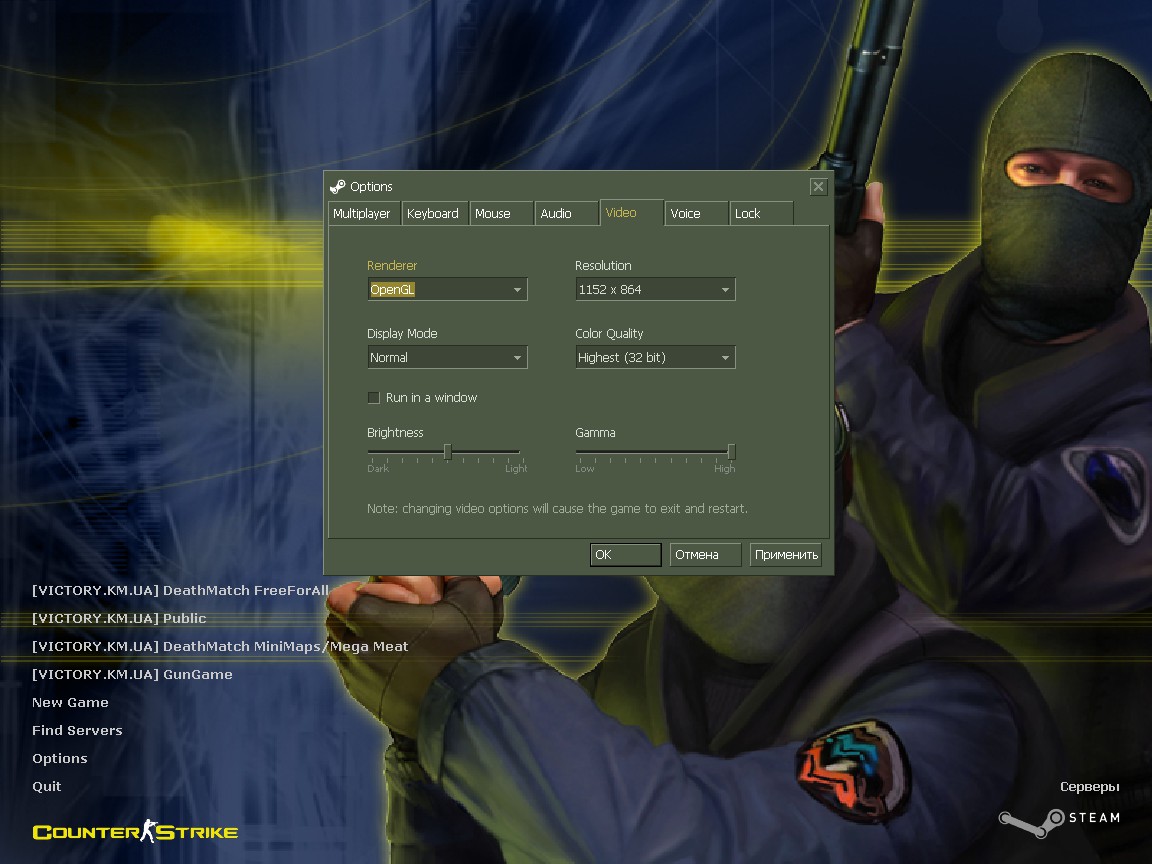Confirm settings with OK button
Image resolution: width=1152 pixels, height=864 pixels.
point(625,555)
